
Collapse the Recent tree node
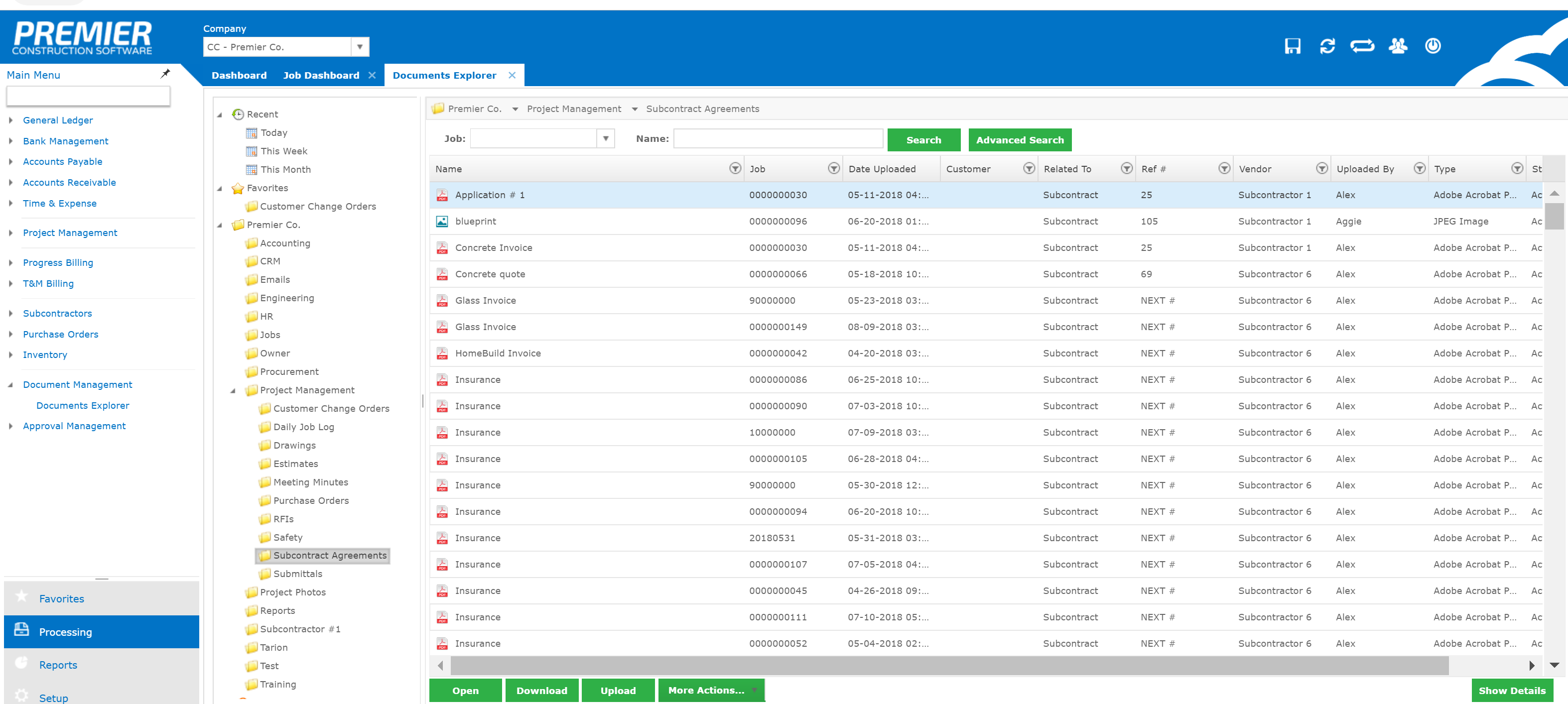(220, 115)
